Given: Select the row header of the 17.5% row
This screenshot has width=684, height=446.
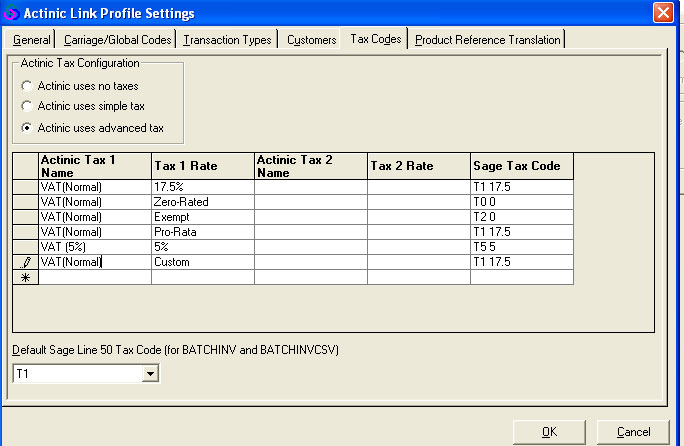Looking at the screenshot, I should click(25, 187).
